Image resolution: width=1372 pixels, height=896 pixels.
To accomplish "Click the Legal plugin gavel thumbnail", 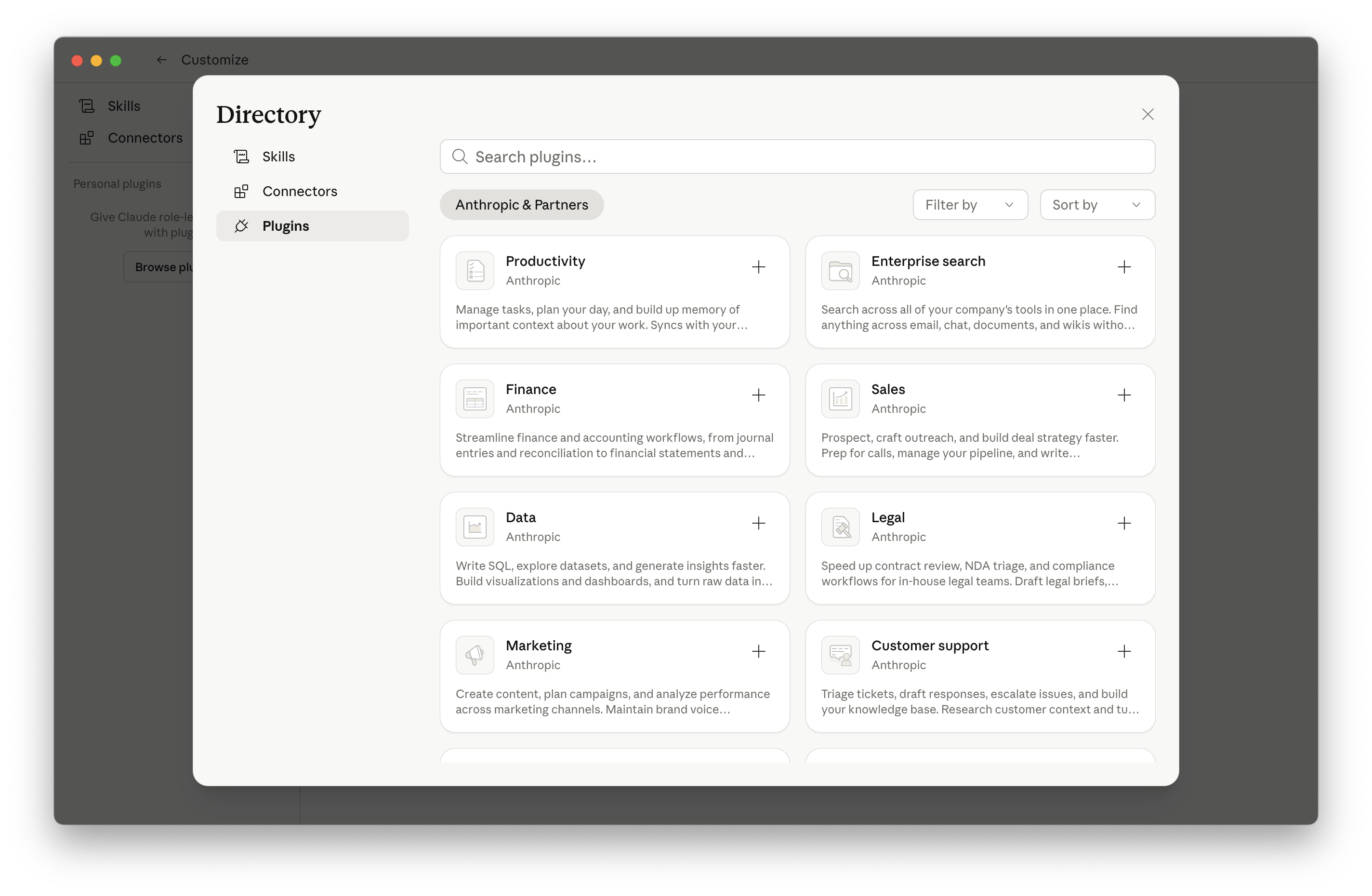I will [840, 527].
